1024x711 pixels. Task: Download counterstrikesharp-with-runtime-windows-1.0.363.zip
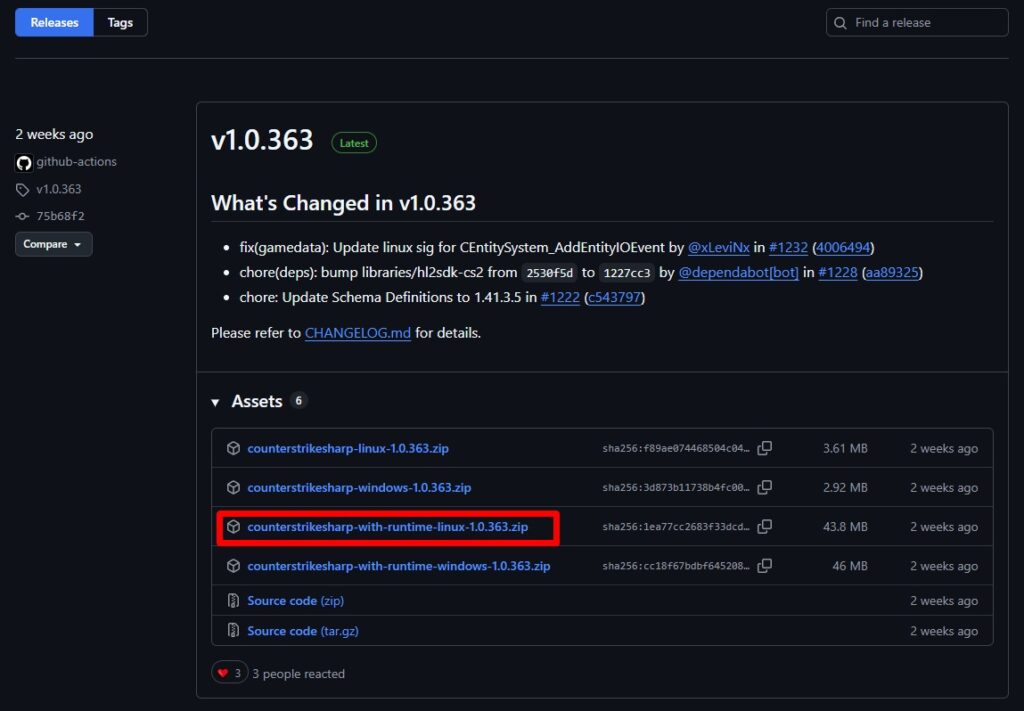point(398,566)
